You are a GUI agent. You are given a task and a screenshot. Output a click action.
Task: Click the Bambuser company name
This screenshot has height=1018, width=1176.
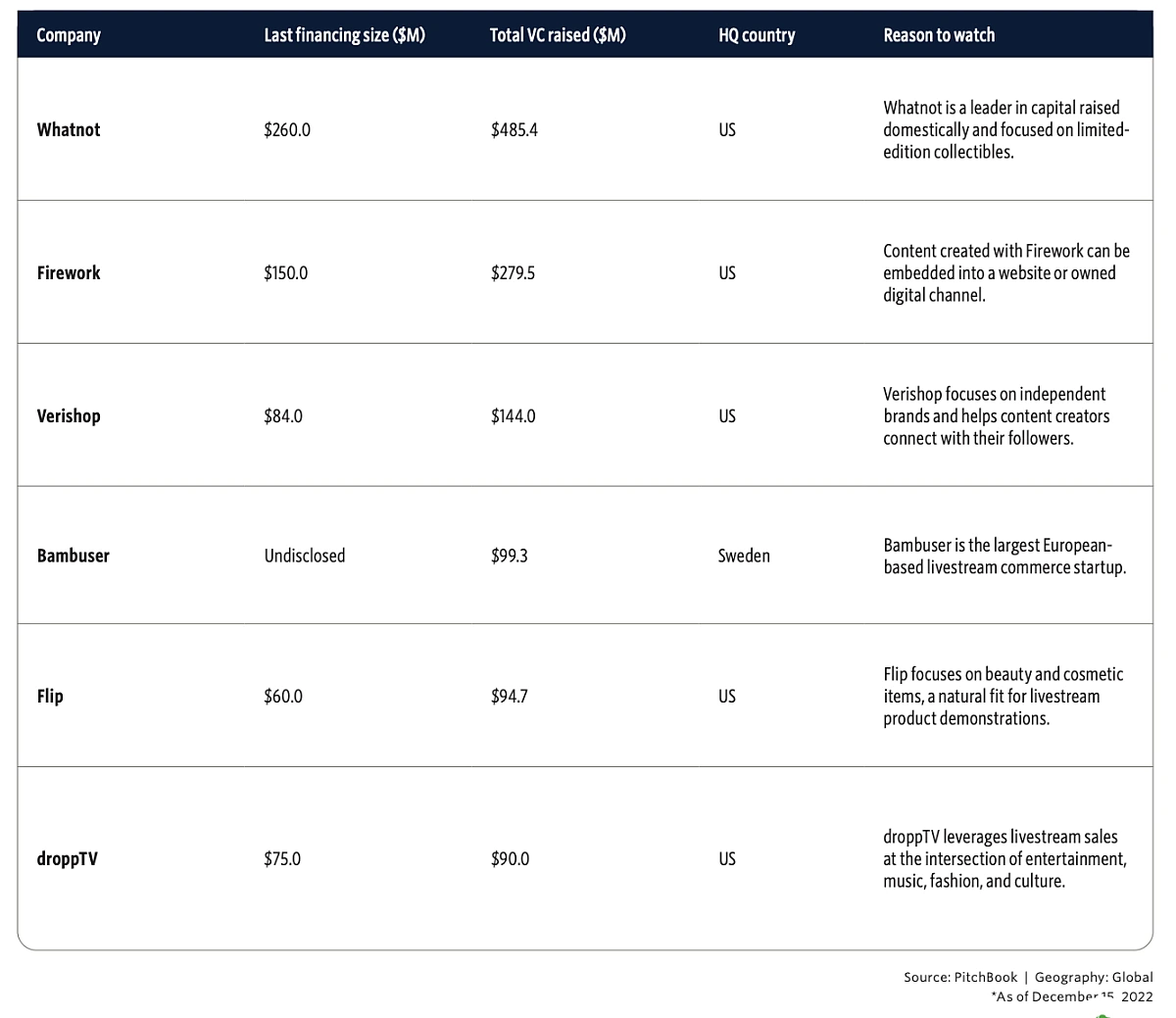pos(73,556)
